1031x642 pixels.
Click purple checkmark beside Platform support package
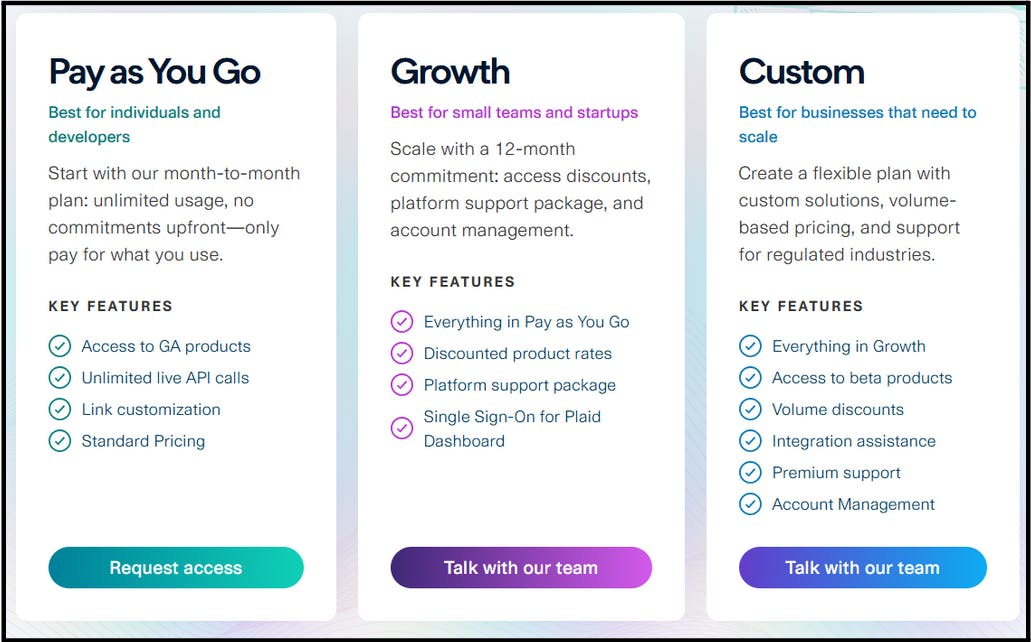[x=402, y=385]
